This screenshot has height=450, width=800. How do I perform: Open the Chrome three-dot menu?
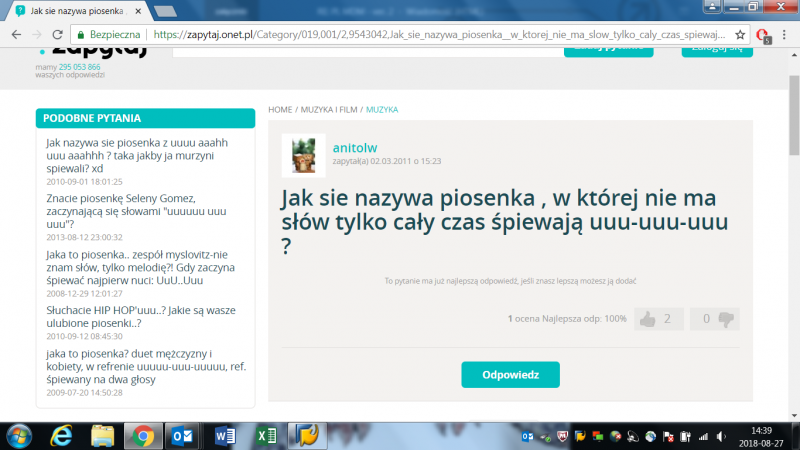click(786, 33)
